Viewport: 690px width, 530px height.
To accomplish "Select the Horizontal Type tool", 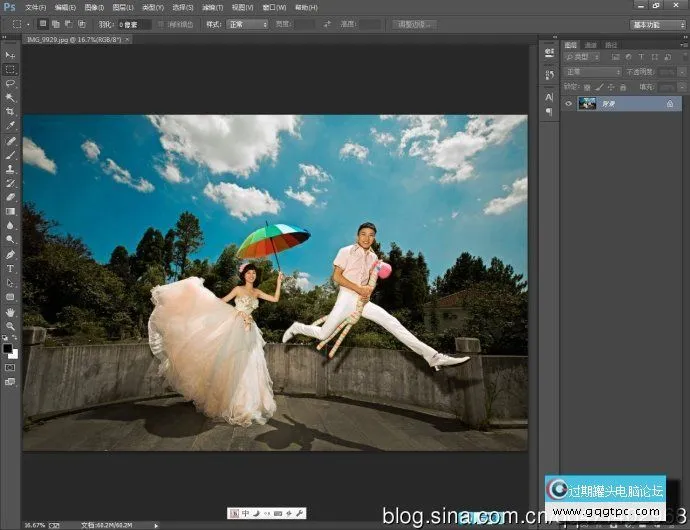I will [x=11, y=269].
